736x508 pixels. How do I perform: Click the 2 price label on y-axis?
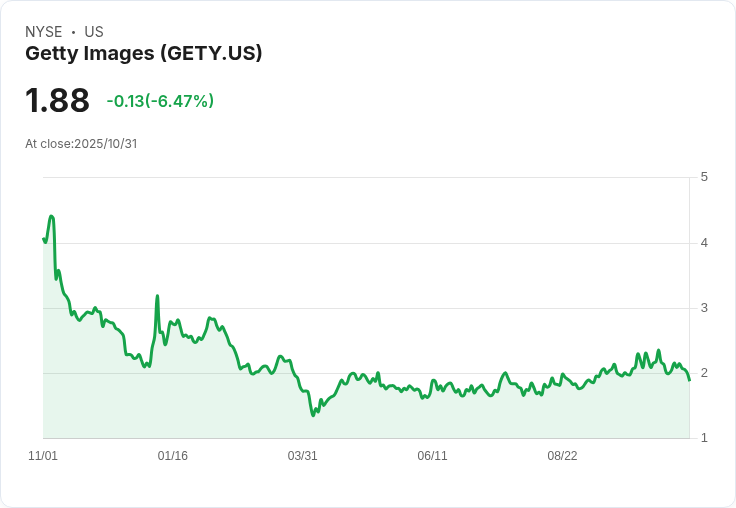click(704, 373)
